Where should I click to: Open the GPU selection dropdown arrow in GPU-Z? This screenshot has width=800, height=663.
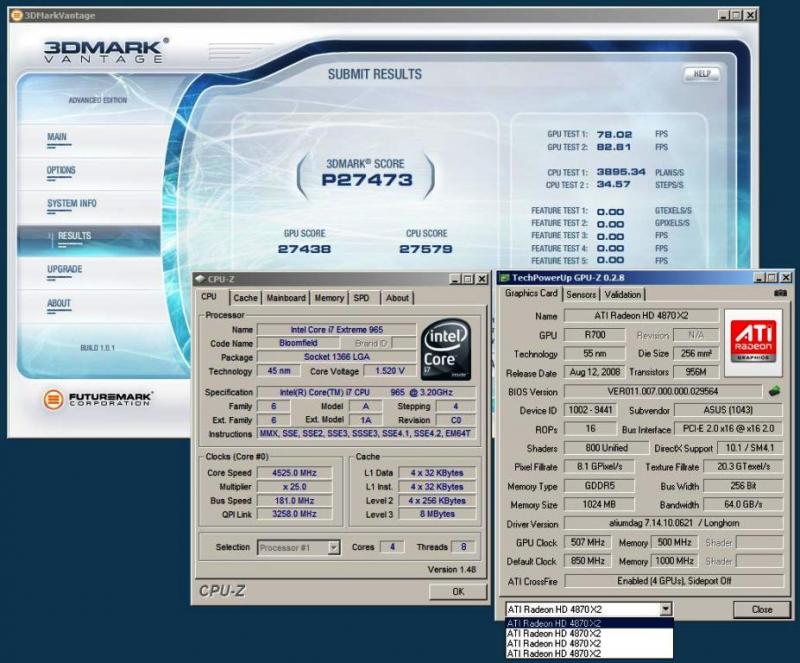(x=665, y=609)
